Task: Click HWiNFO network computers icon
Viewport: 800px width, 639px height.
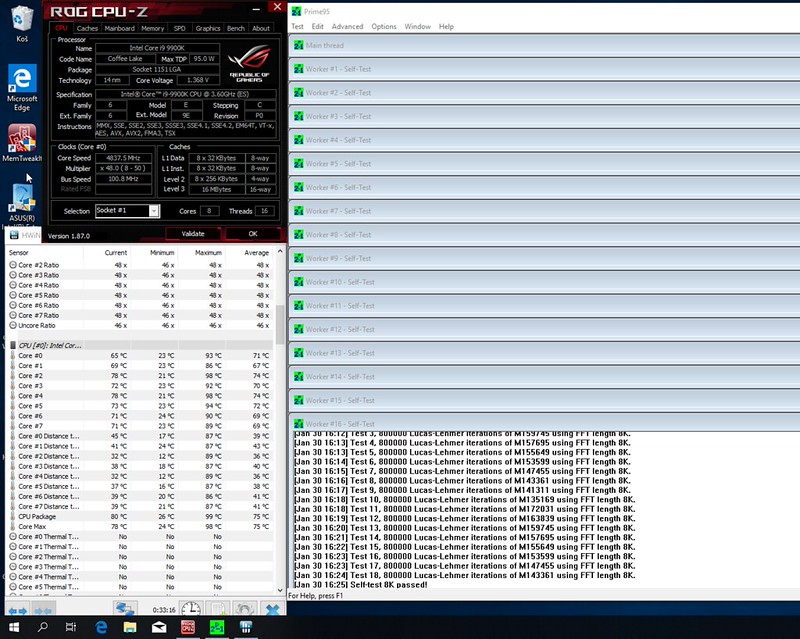Action: pos(126,609)
